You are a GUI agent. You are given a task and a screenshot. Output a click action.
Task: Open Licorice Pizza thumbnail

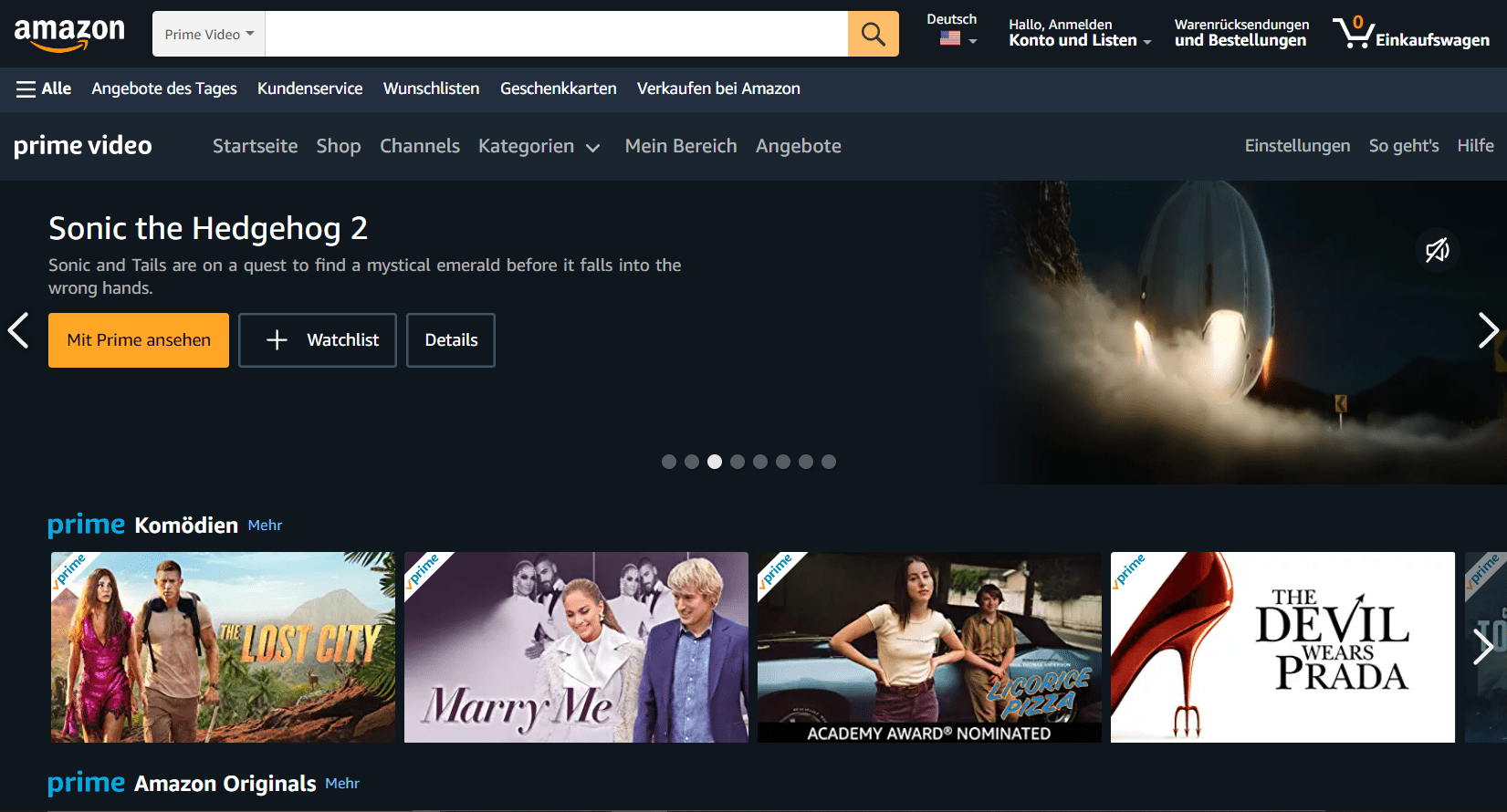click(x=929, y=647)
